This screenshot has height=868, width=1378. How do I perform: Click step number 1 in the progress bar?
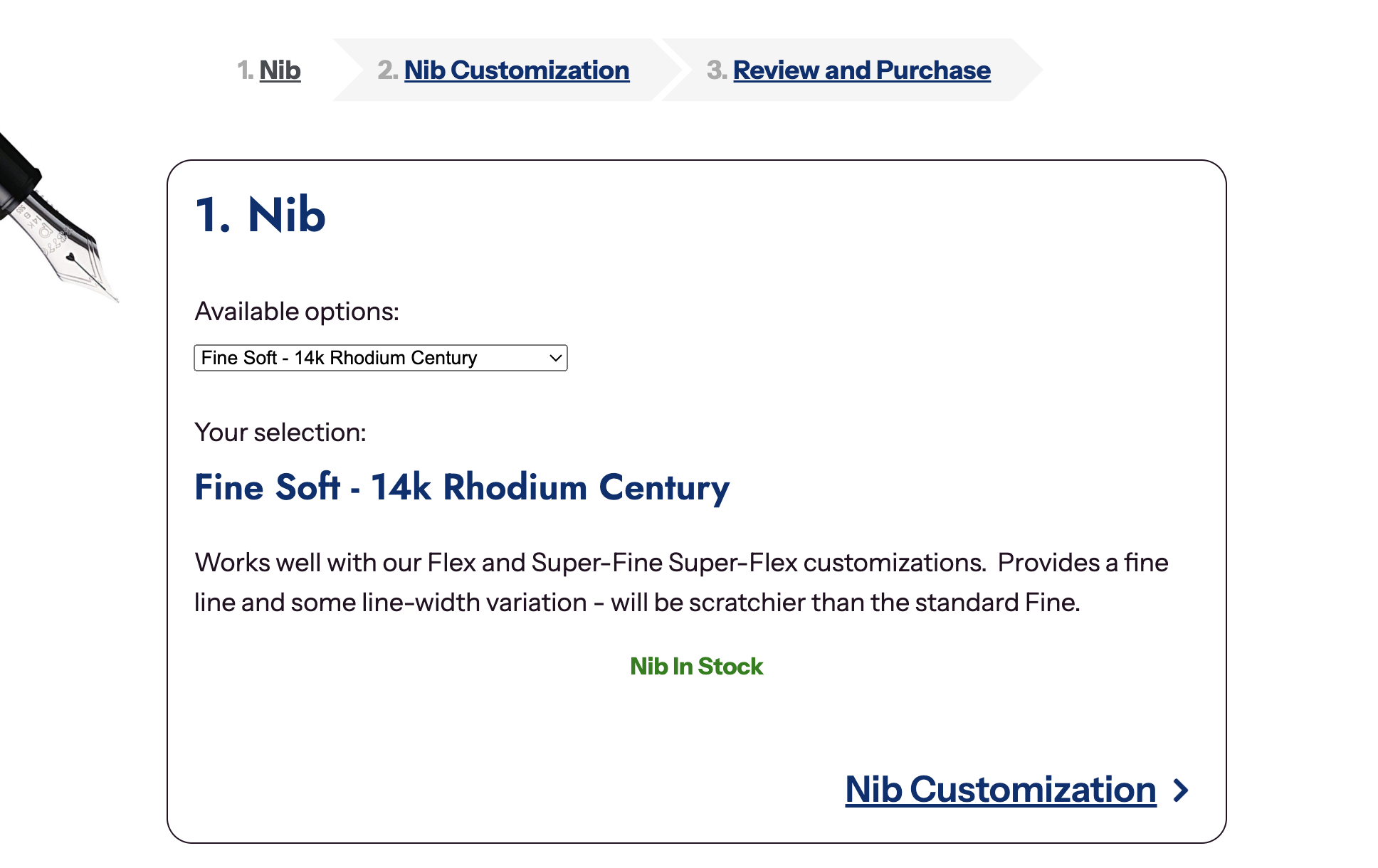[244, 70]
